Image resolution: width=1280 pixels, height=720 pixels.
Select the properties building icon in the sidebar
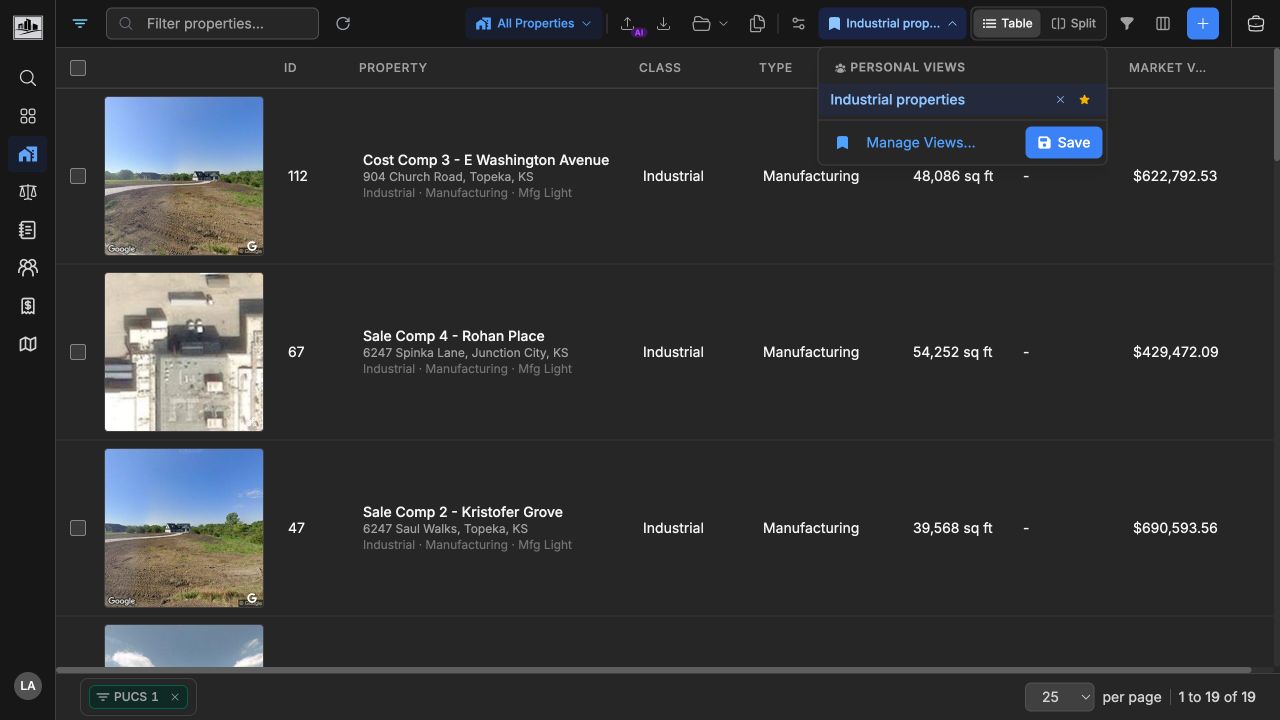[x=28, y=154]
